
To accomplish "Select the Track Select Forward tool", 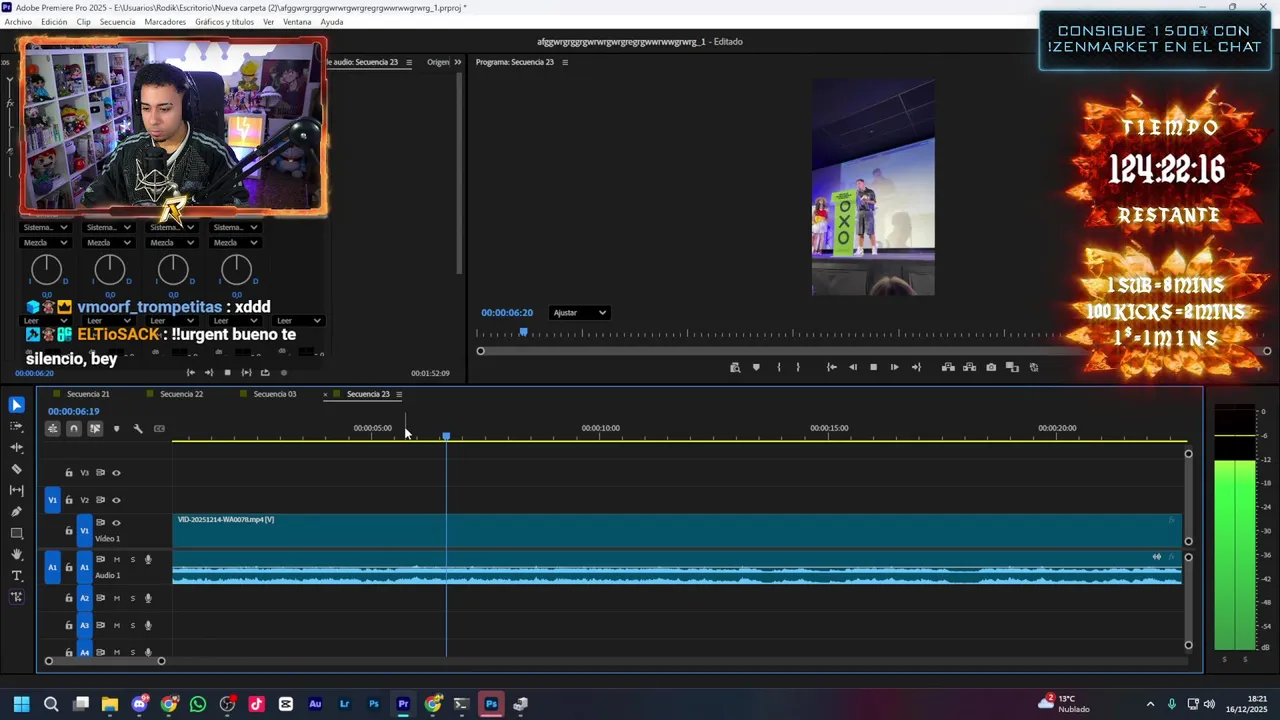I will pyautogui.click(x=16, y=426).
